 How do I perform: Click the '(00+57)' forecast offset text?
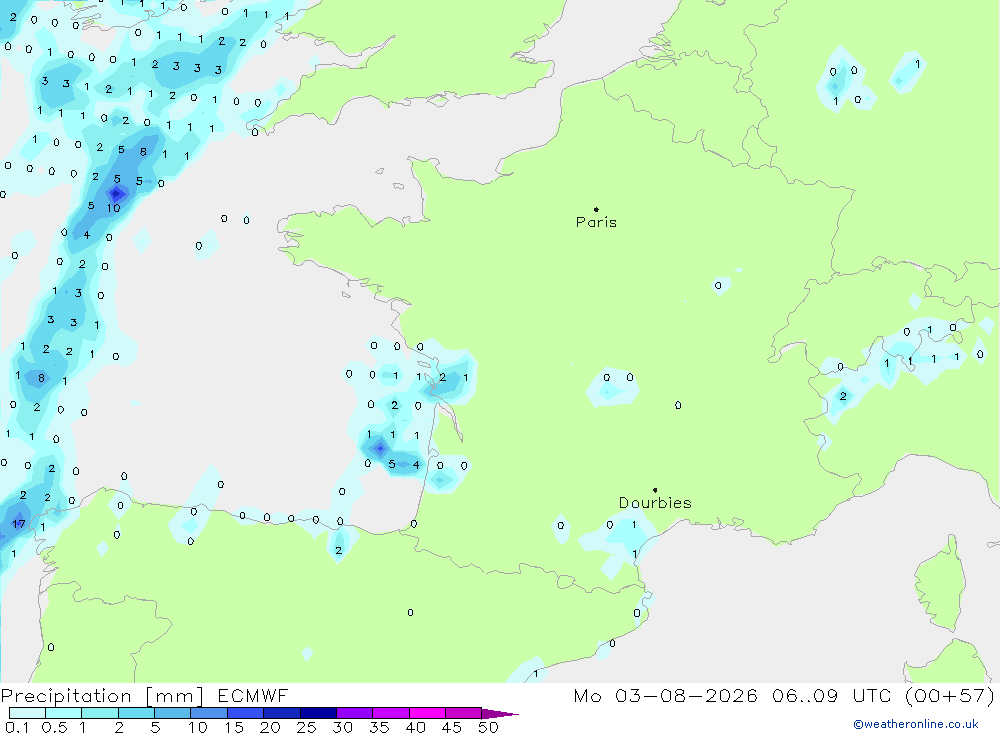pos(949,696)
